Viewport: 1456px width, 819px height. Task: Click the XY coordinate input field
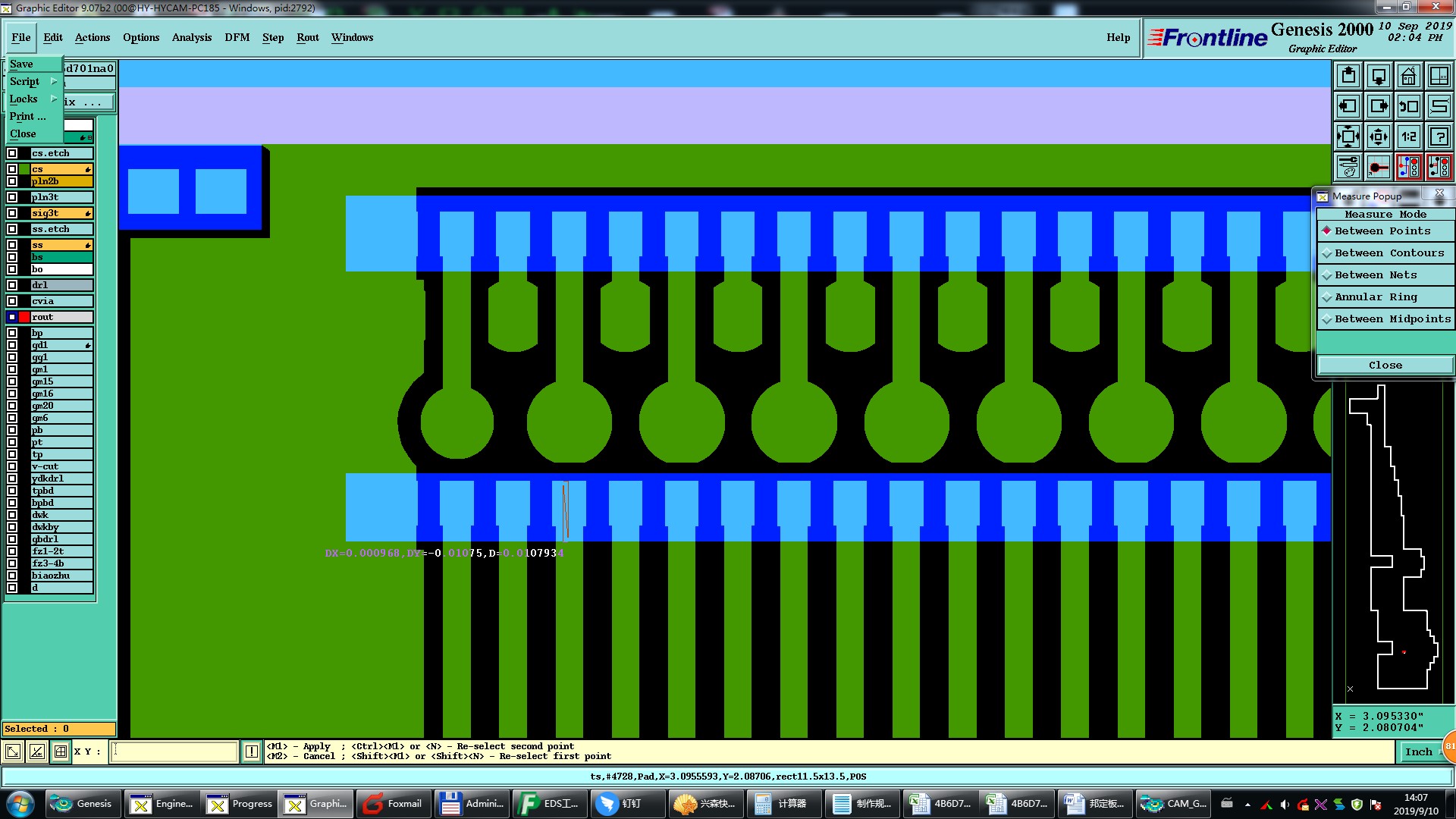[x=174, y=752]
